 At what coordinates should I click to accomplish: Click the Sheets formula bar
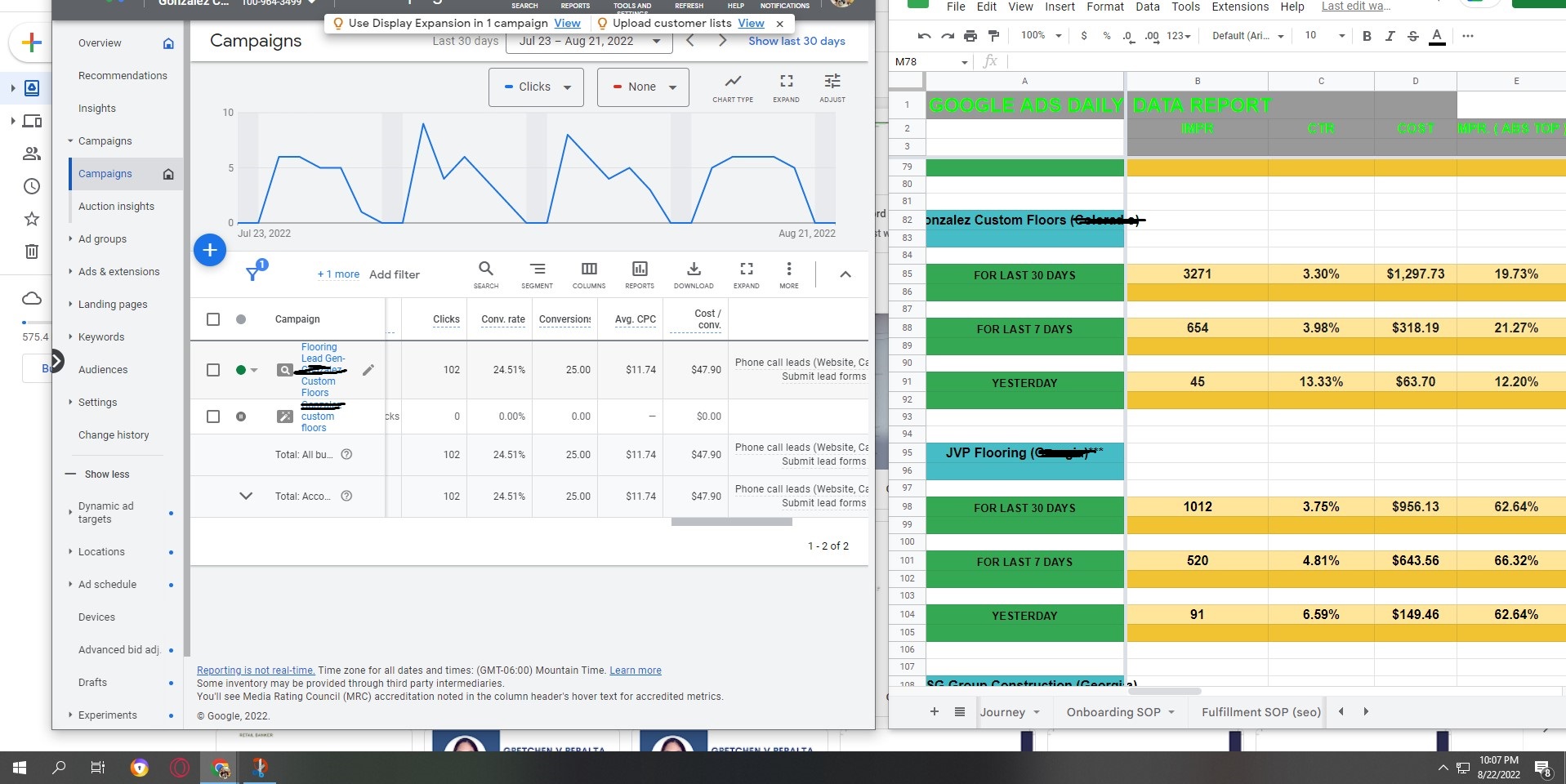pyautogui.click(x=1286, y=61)
